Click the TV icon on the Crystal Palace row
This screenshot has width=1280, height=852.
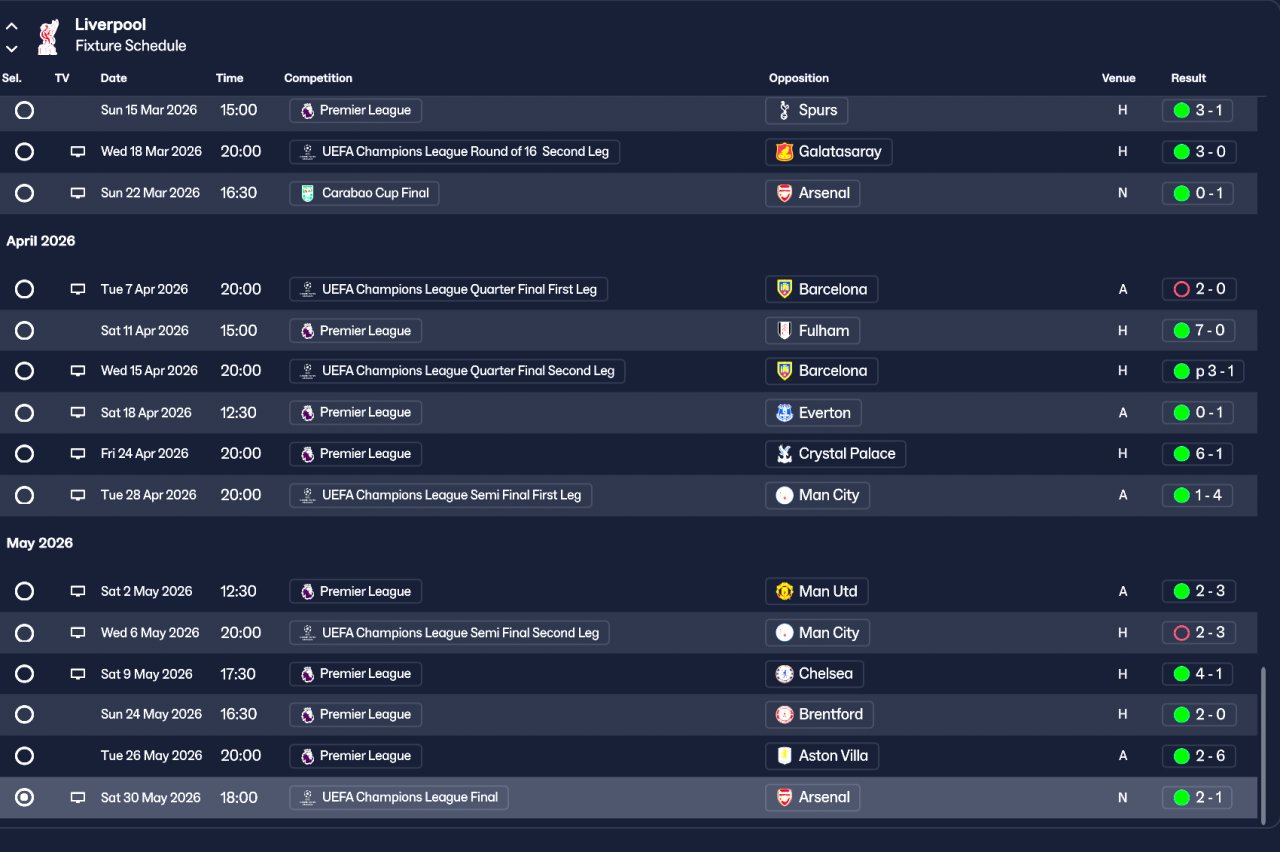[78, 454]
